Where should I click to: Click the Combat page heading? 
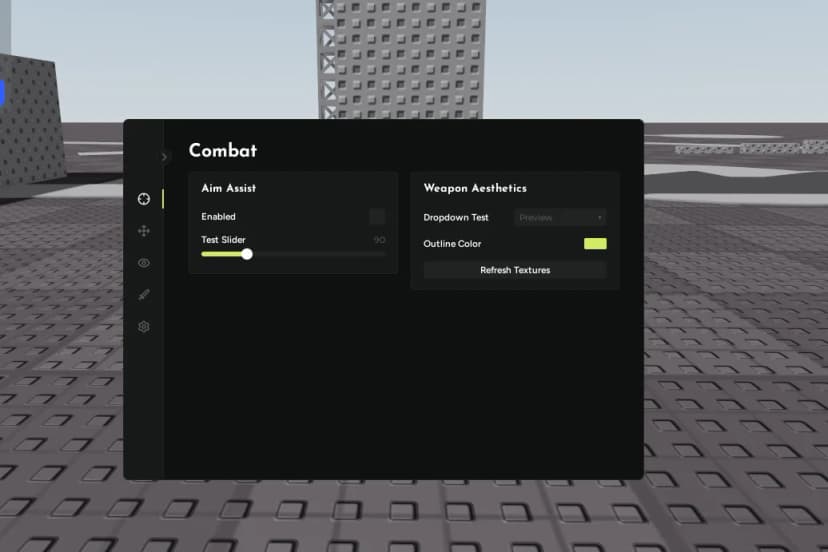pyautogui.click(x=223, y=151)
